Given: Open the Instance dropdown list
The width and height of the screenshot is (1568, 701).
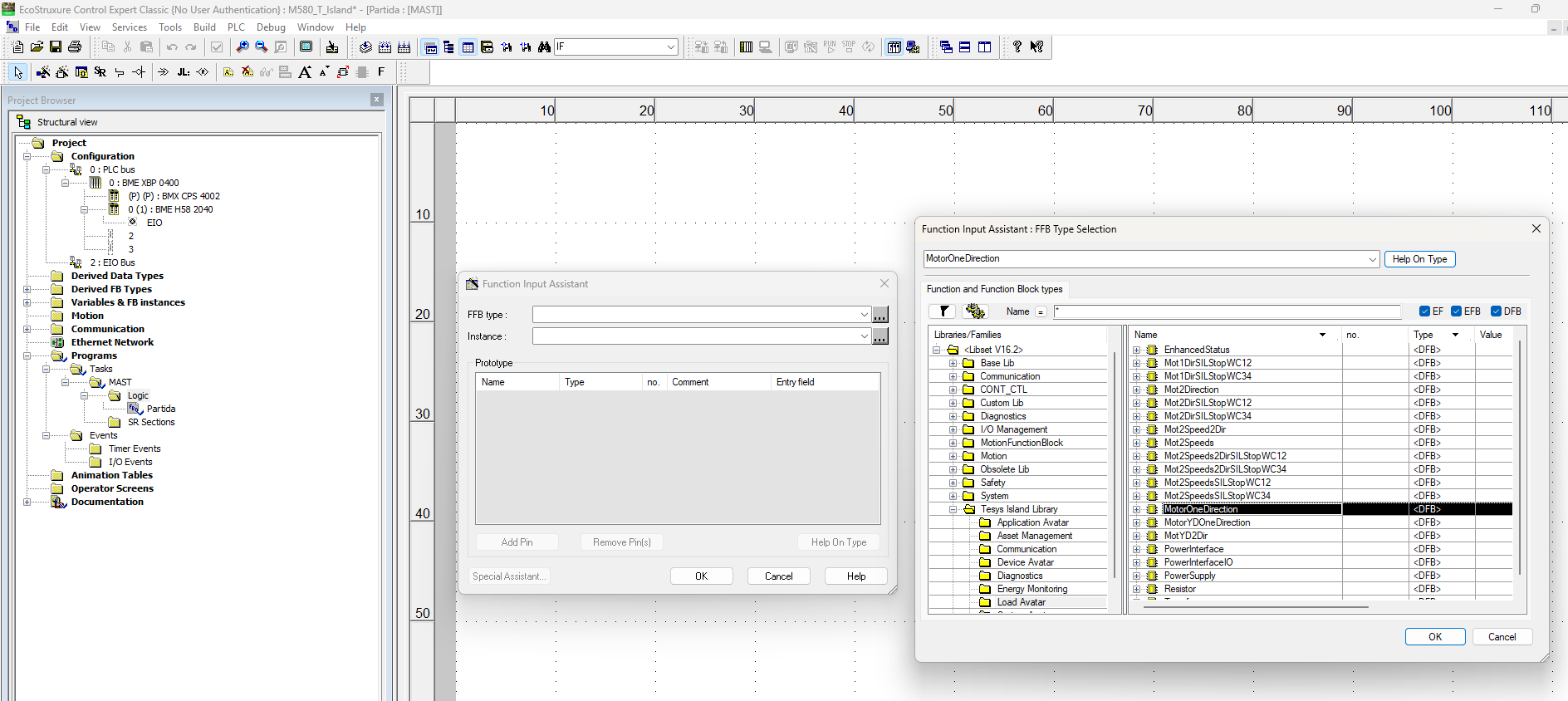Looking at the screenshot, I should 865,336.
